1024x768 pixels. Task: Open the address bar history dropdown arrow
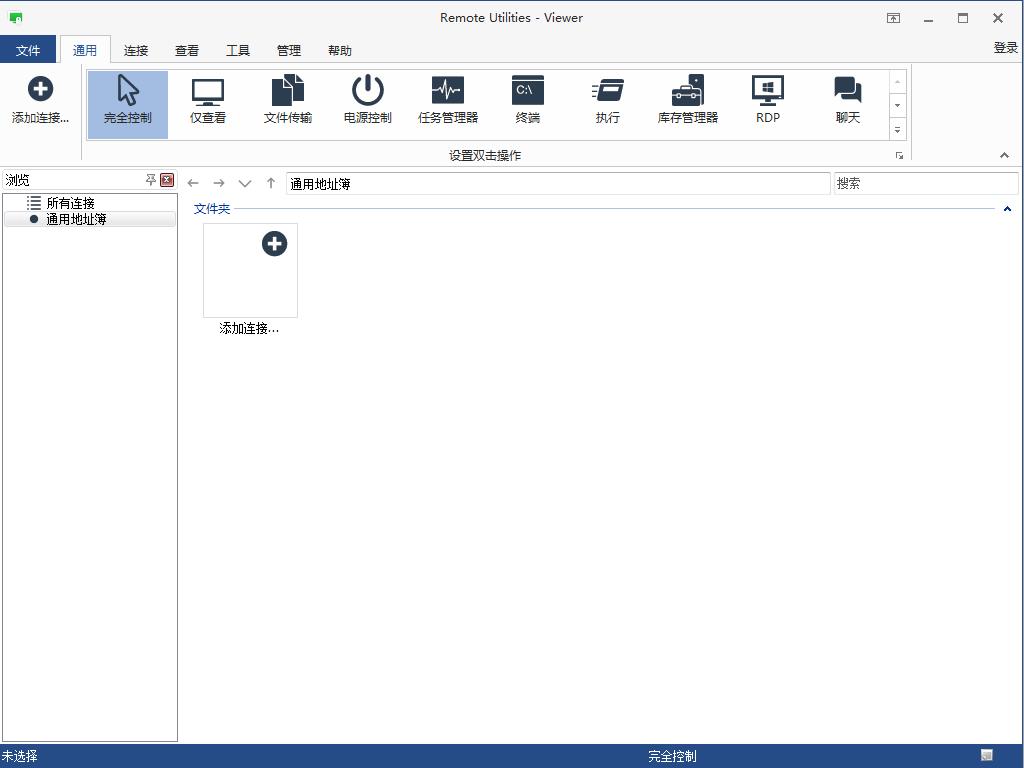[245, 183]
